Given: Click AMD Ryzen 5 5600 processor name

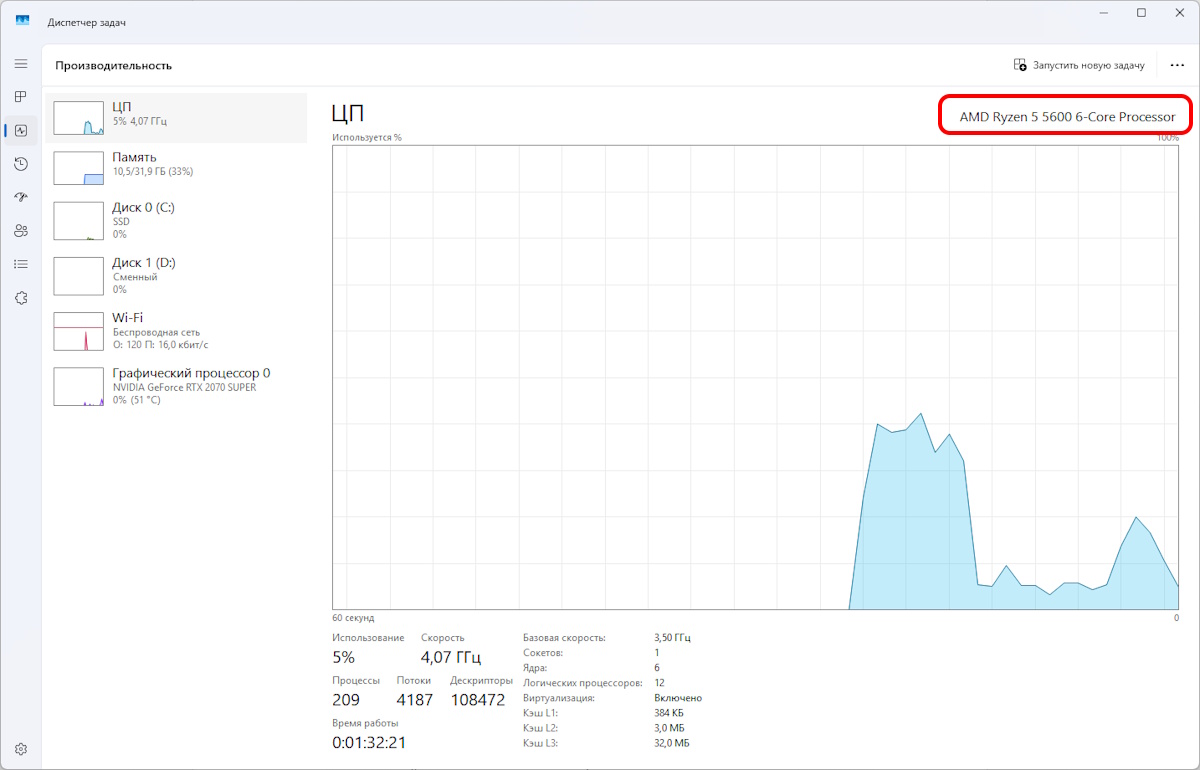Looking at the screenshot, I should pos(1067,117).
